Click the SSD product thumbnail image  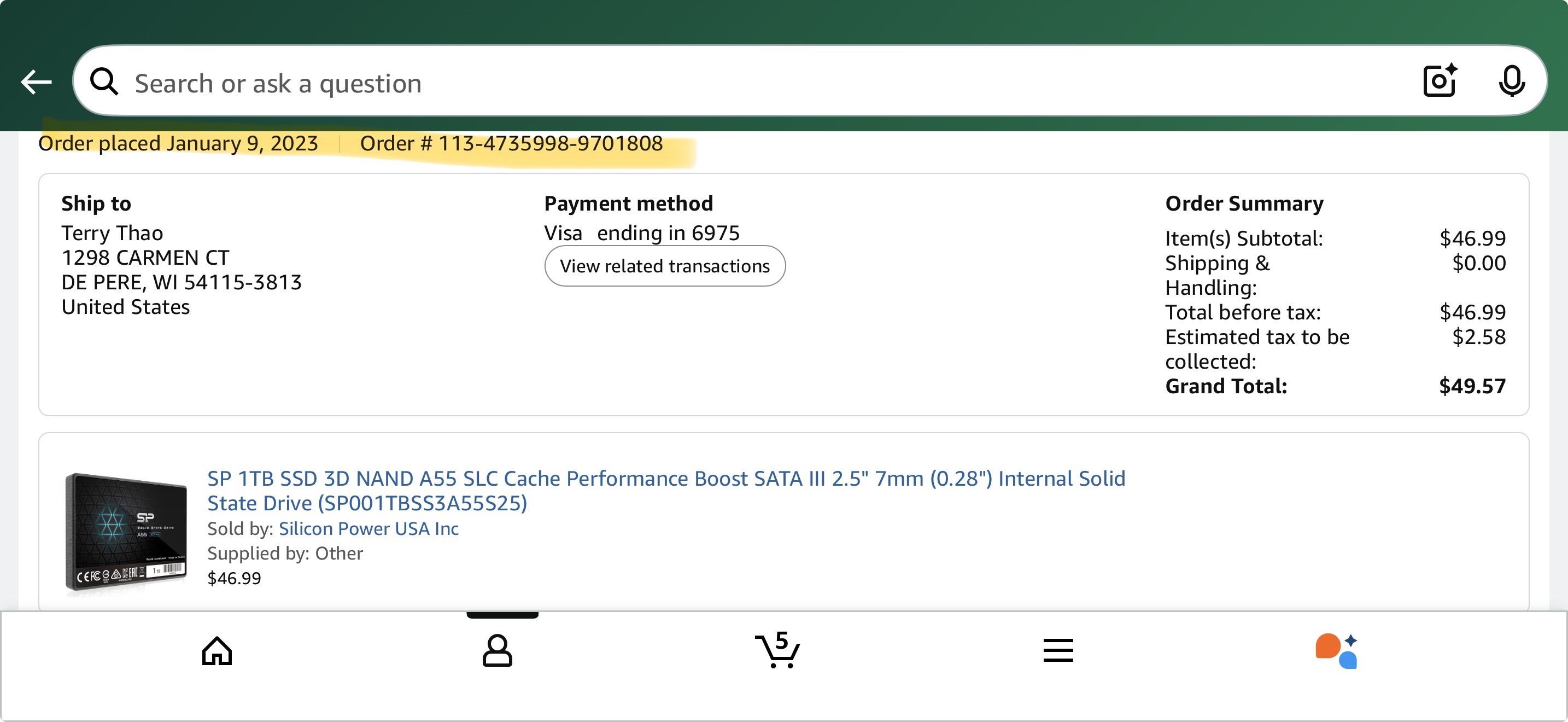tap(126, 532)
